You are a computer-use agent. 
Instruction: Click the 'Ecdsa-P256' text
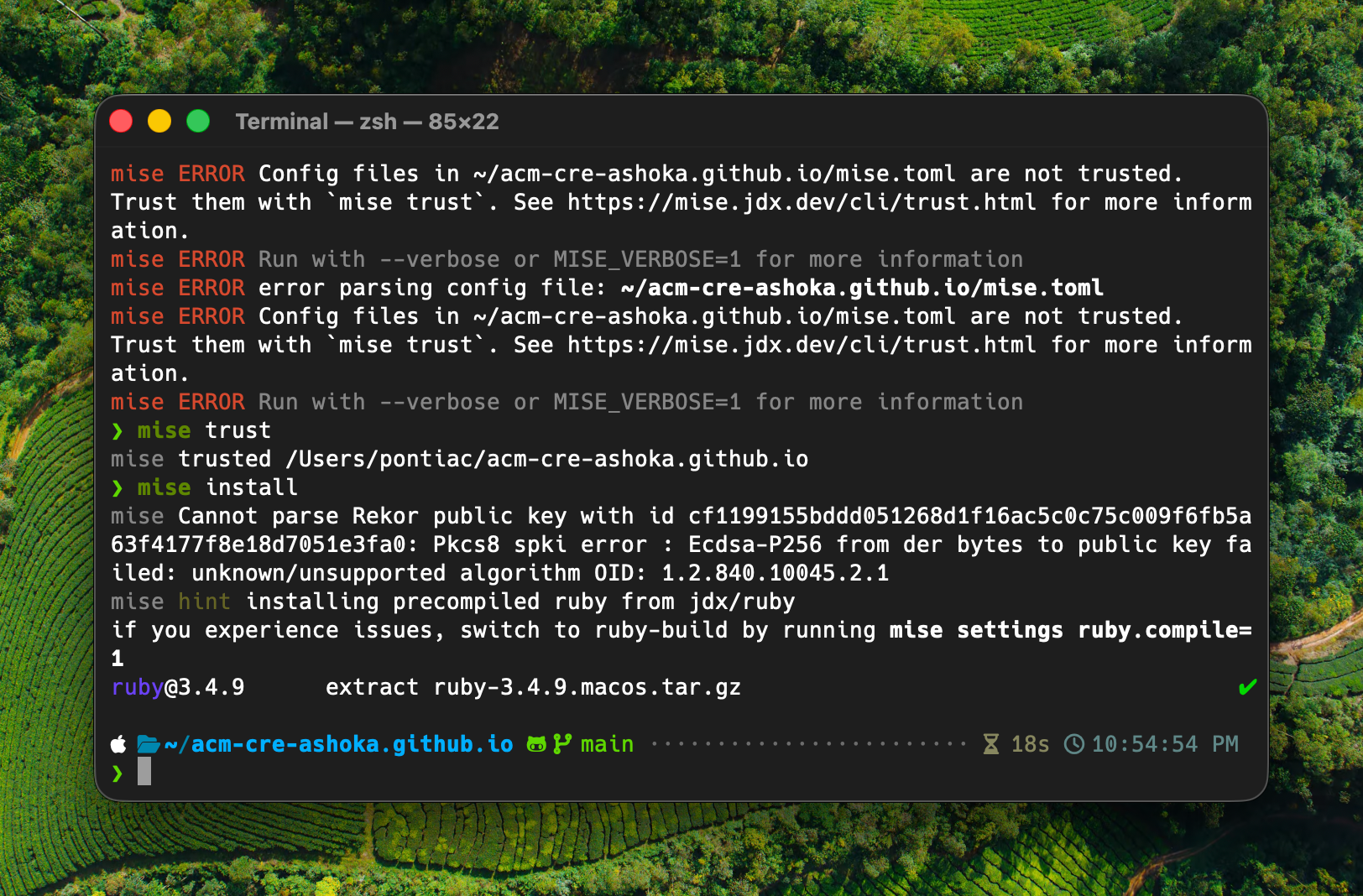(755, 544)
